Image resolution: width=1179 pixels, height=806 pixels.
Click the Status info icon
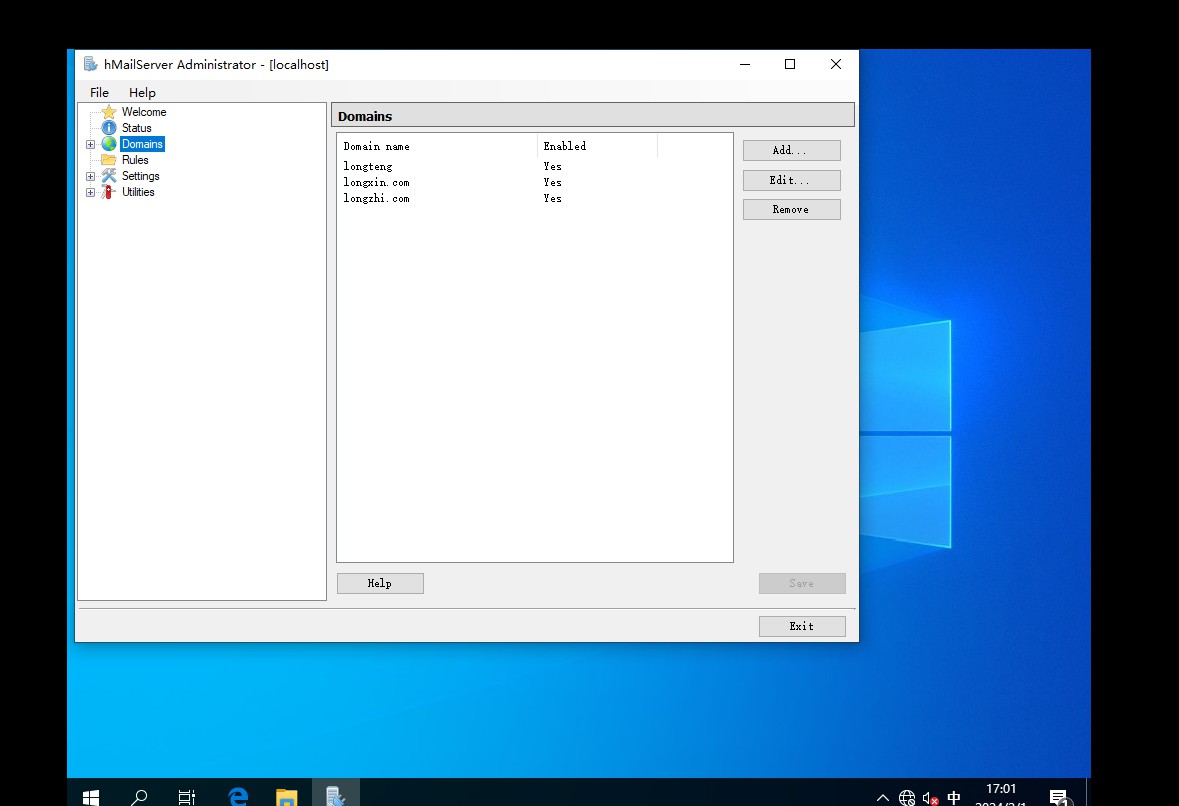(109, 128)
